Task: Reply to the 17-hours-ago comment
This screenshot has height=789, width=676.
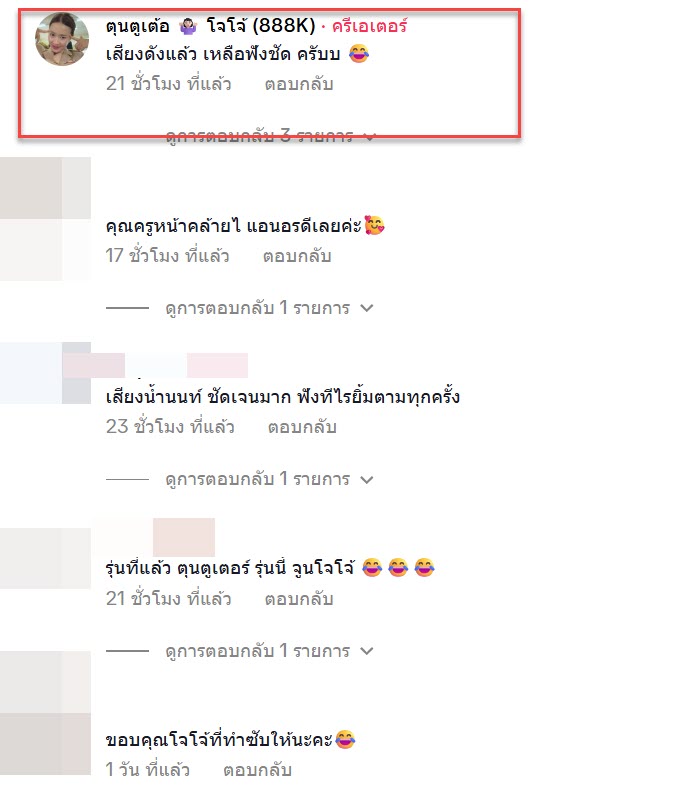Action: tap(297, 256)
